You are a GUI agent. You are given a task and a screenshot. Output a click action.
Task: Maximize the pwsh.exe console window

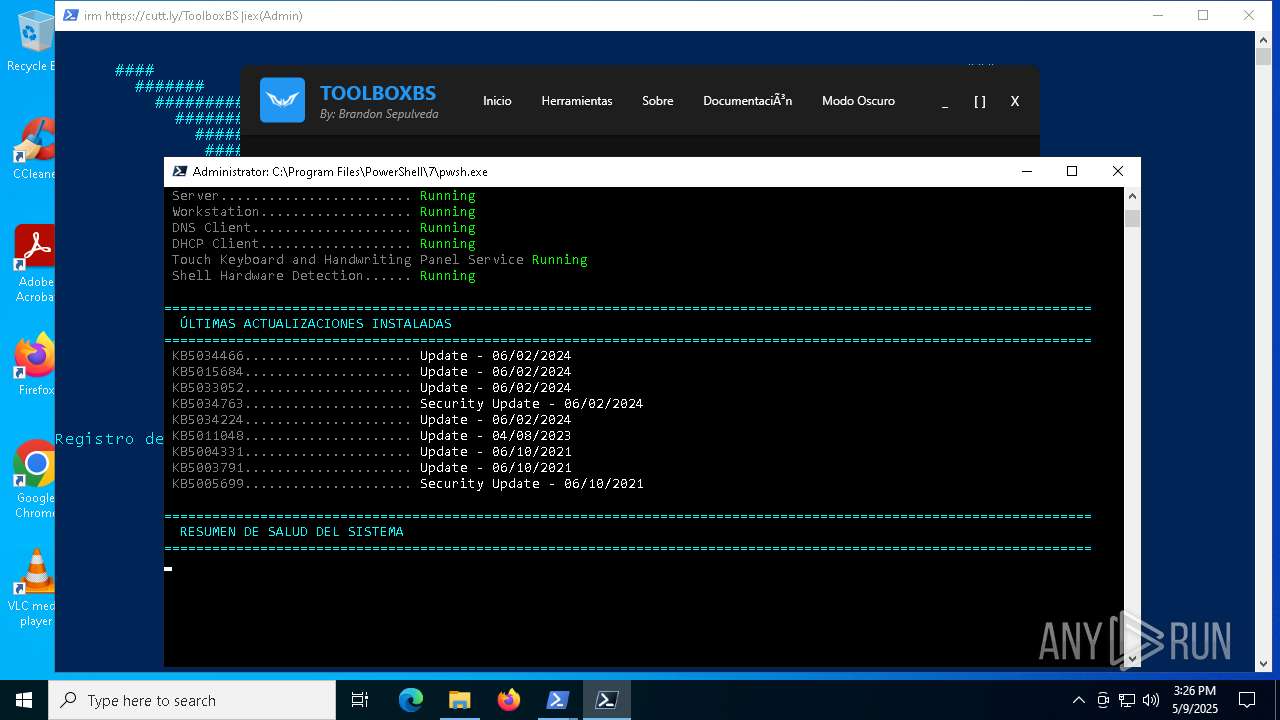pos(1072,171)
